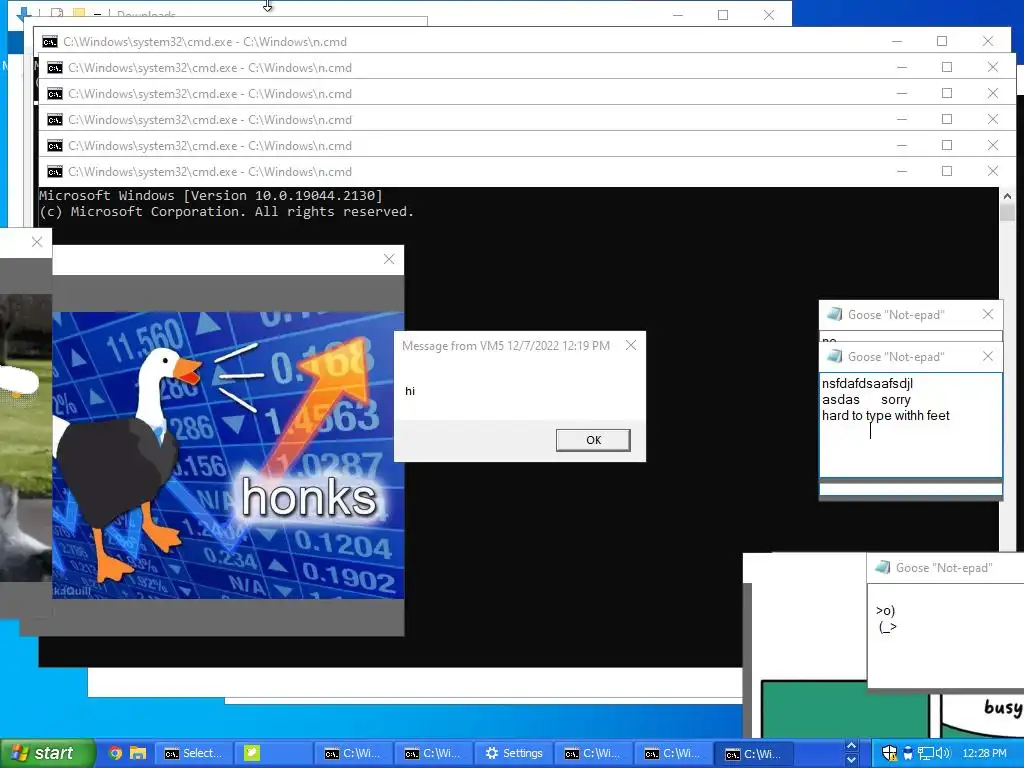Minimize the Downloads window behind the cmd windows
1024x768 pixels.
point(678,14)
